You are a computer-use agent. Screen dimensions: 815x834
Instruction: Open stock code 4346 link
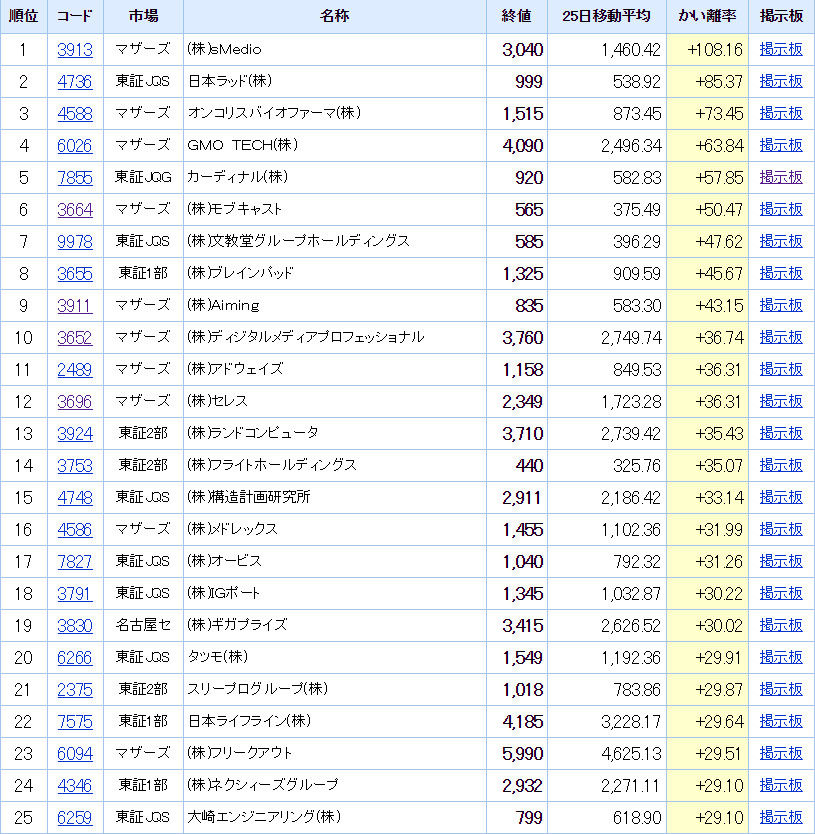coord(75,785)
